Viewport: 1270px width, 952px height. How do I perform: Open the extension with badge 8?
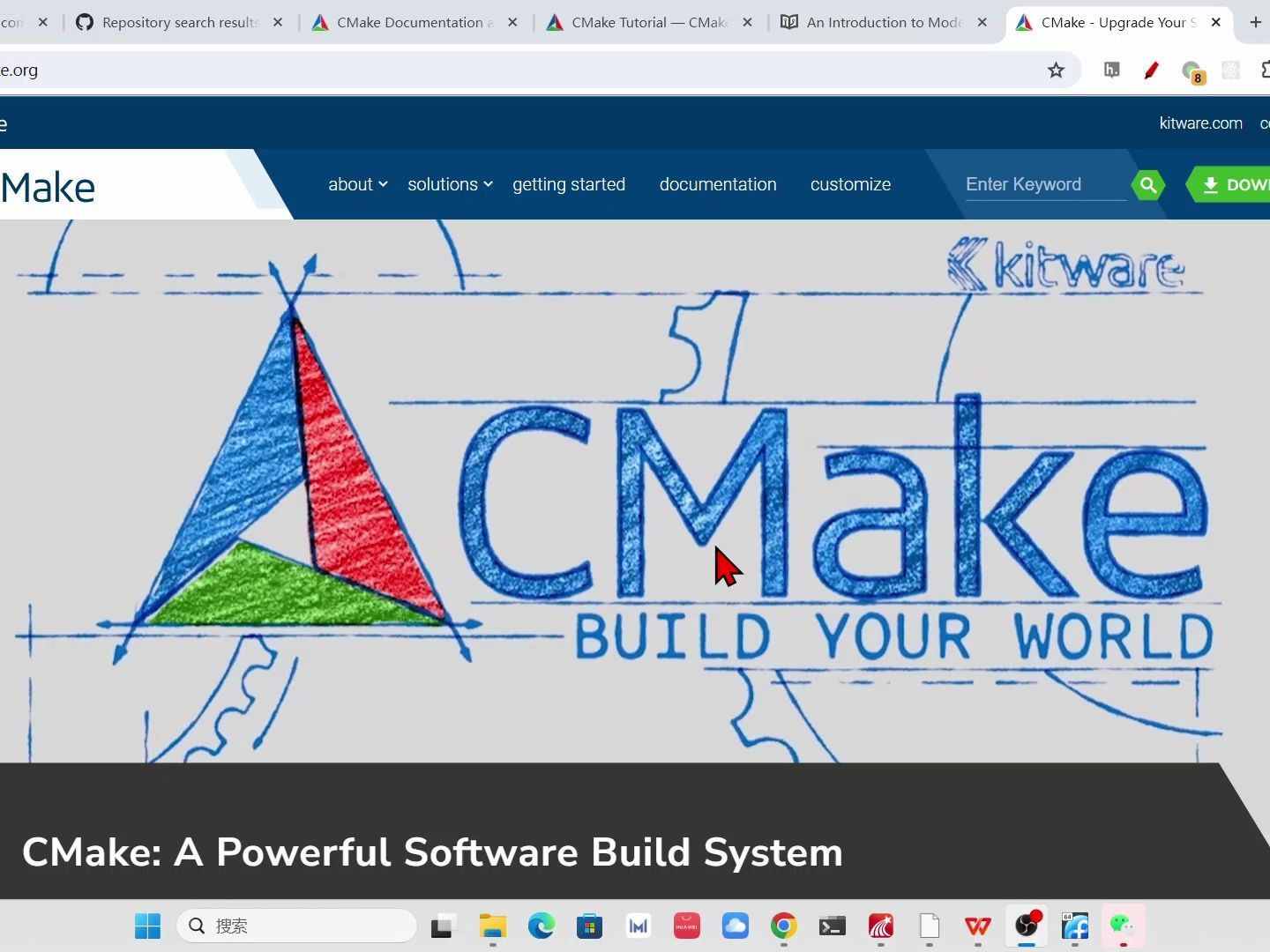[1192, 71]
